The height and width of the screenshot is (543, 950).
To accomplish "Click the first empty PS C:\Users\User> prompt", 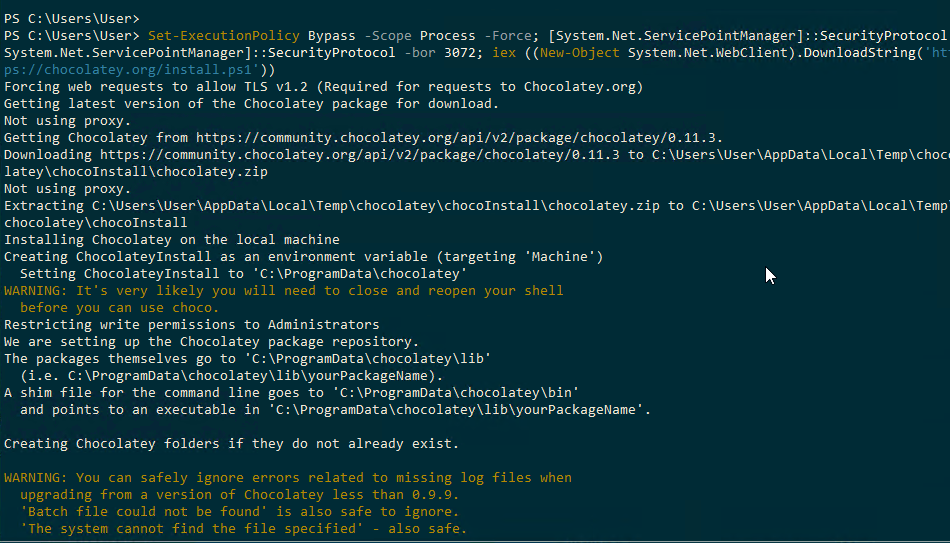I will 71,19.
